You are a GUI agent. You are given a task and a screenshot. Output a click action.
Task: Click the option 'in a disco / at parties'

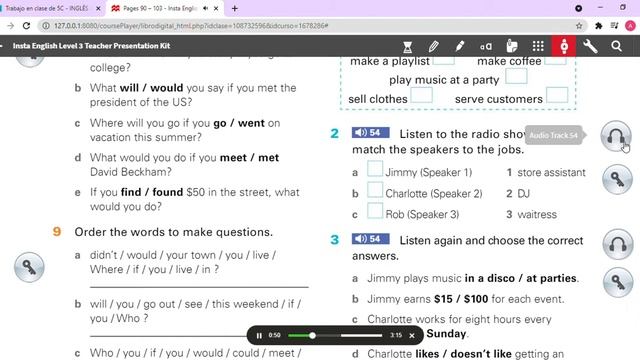(x=520, y=278)
